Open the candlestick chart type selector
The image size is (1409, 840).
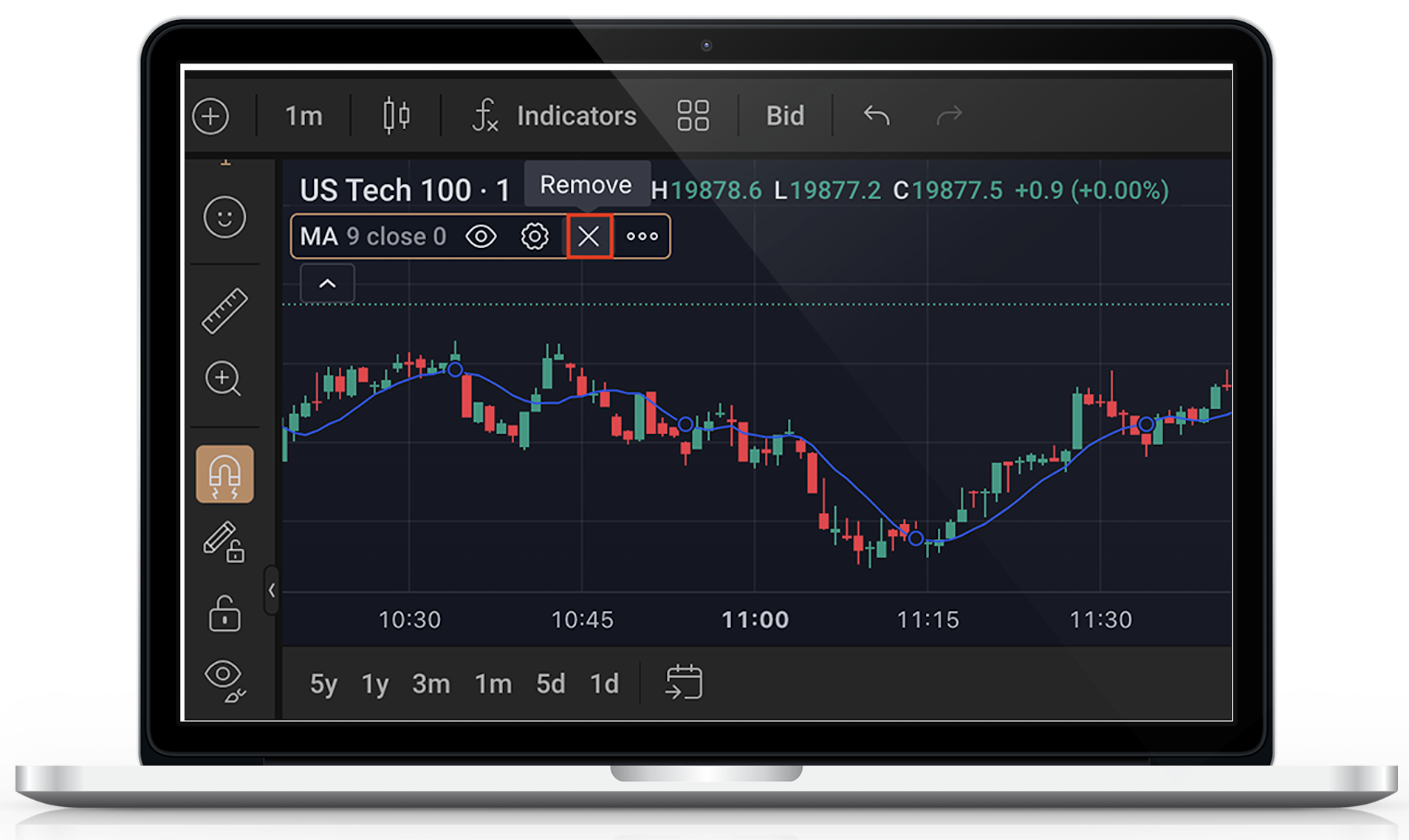pos(397,116)
